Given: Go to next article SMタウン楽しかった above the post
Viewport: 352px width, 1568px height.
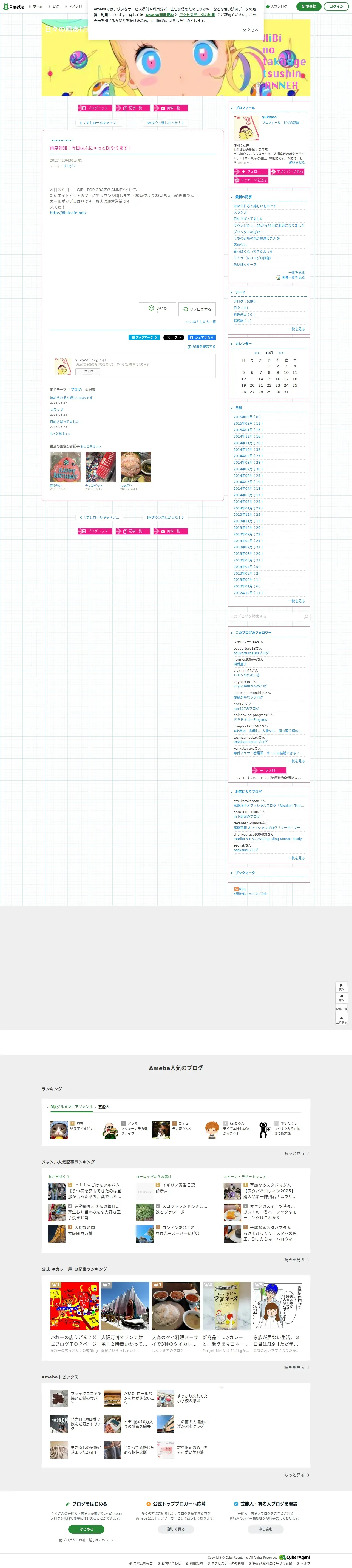Looking at the screenshot, I should (x=164, y=122).
